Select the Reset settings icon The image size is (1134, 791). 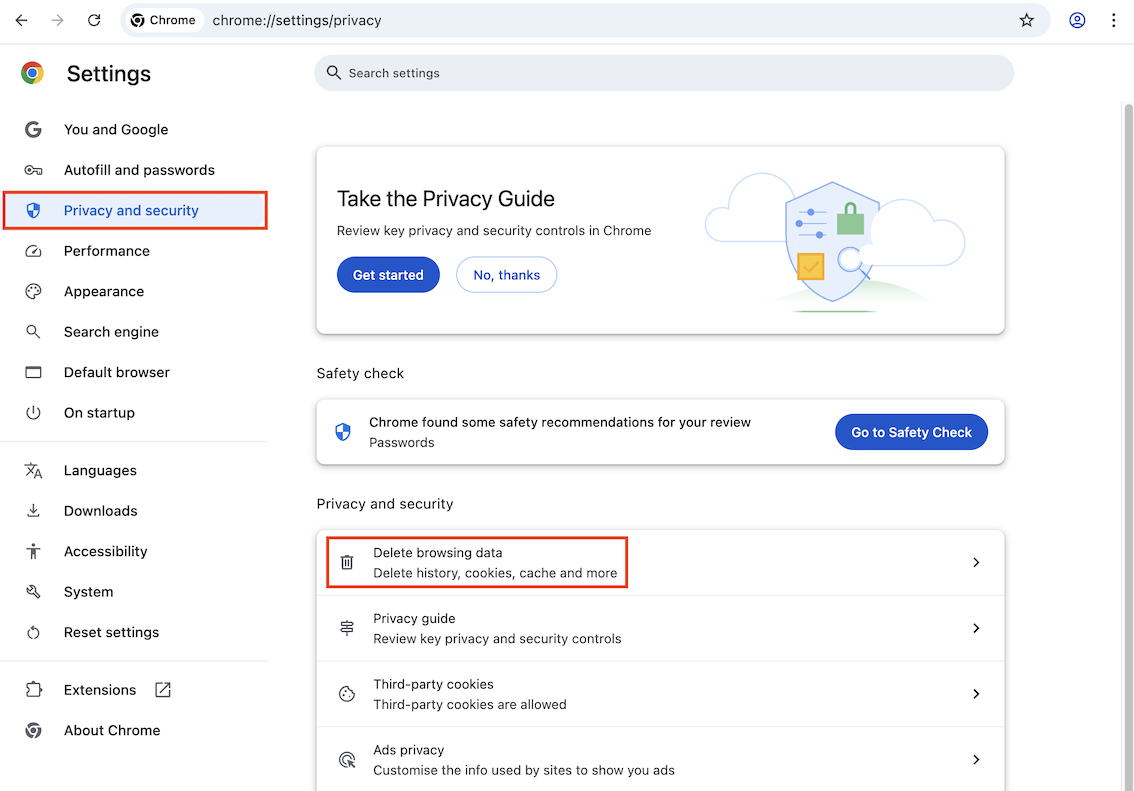pyautogui.click(x=33, y=632)
